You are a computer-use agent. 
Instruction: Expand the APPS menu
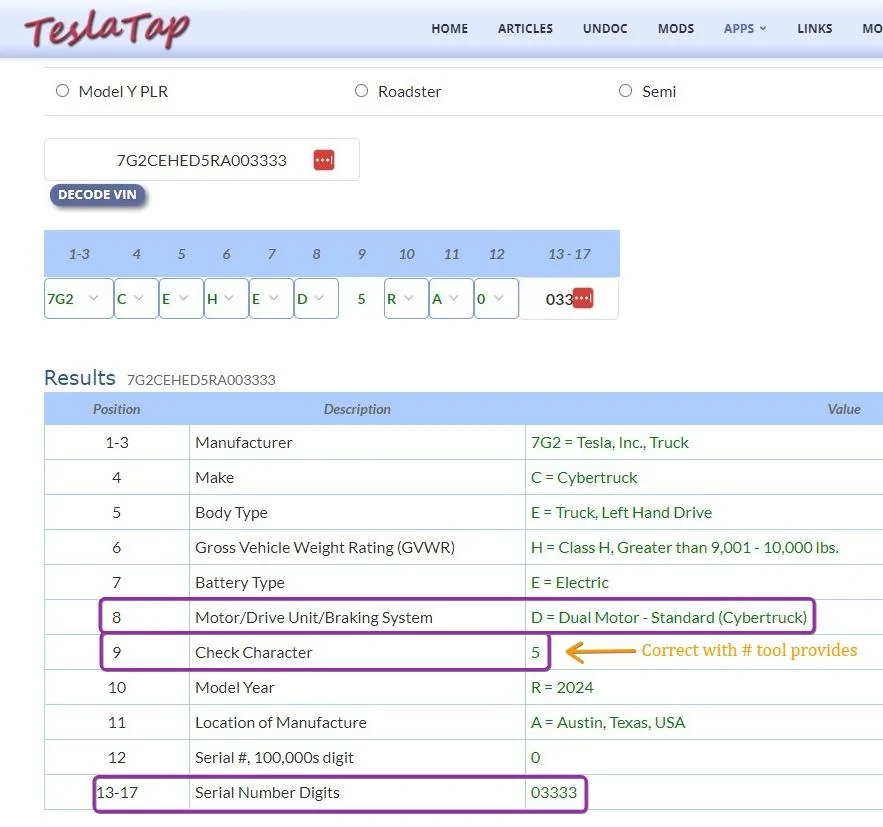(x=744, y=29)
